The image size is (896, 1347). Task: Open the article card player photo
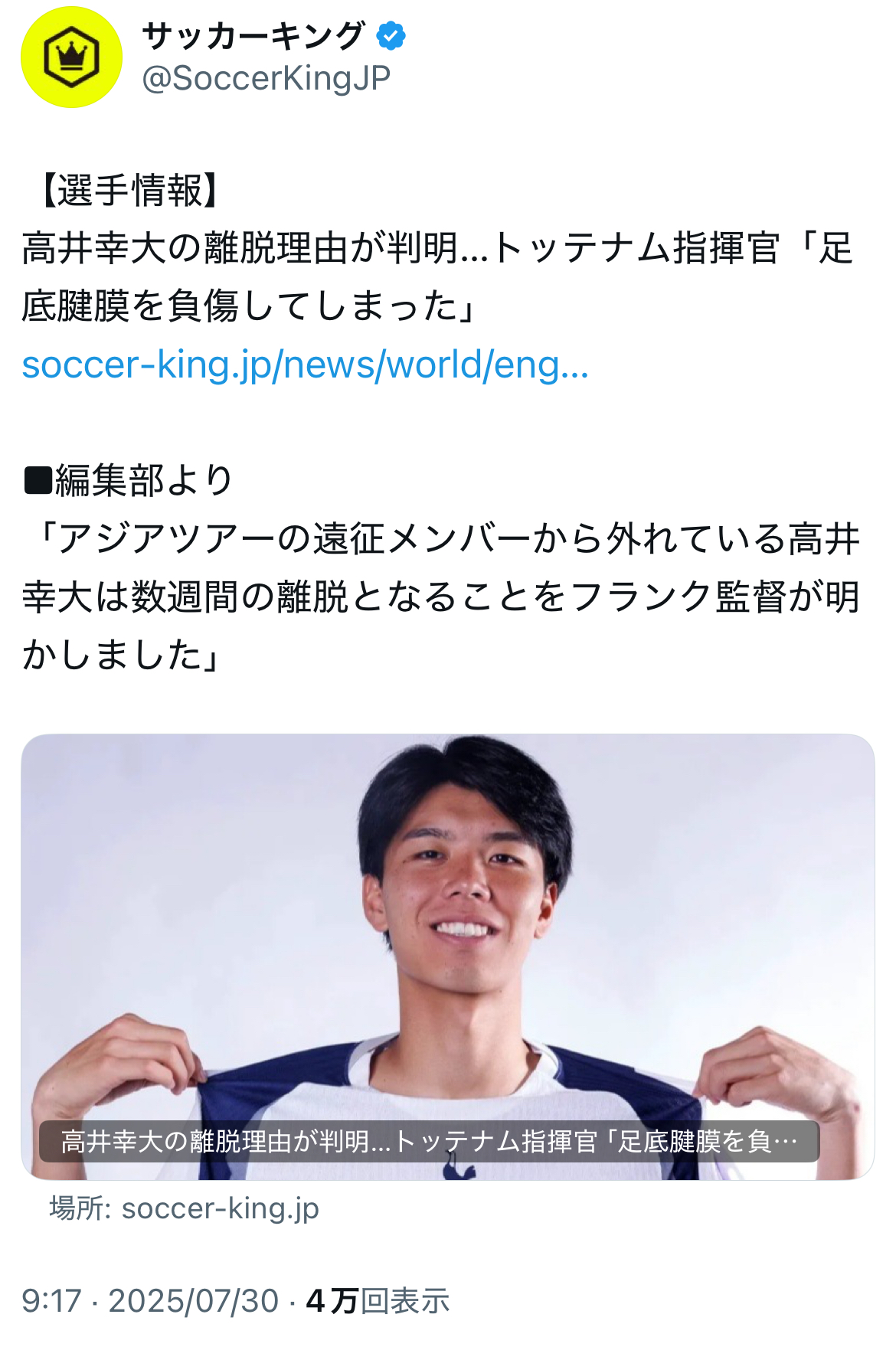point(448,957)
